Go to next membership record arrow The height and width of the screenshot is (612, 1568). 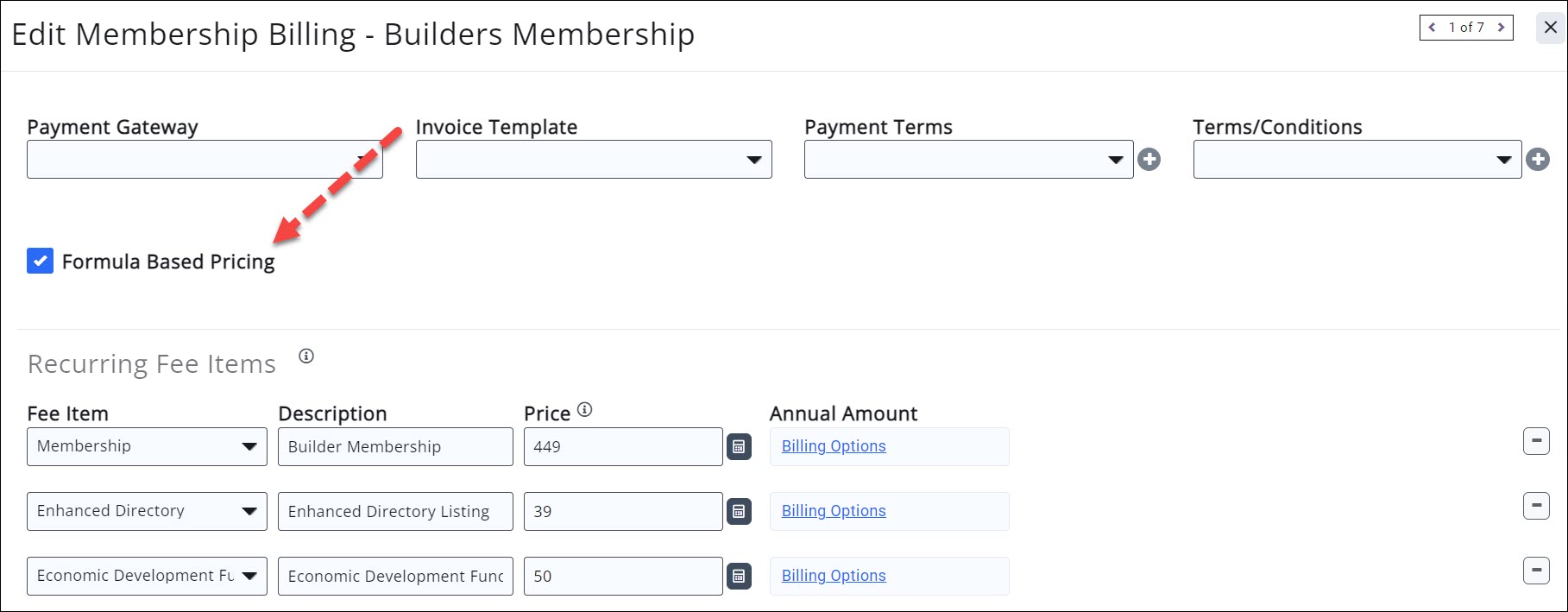pos(1502,28)
